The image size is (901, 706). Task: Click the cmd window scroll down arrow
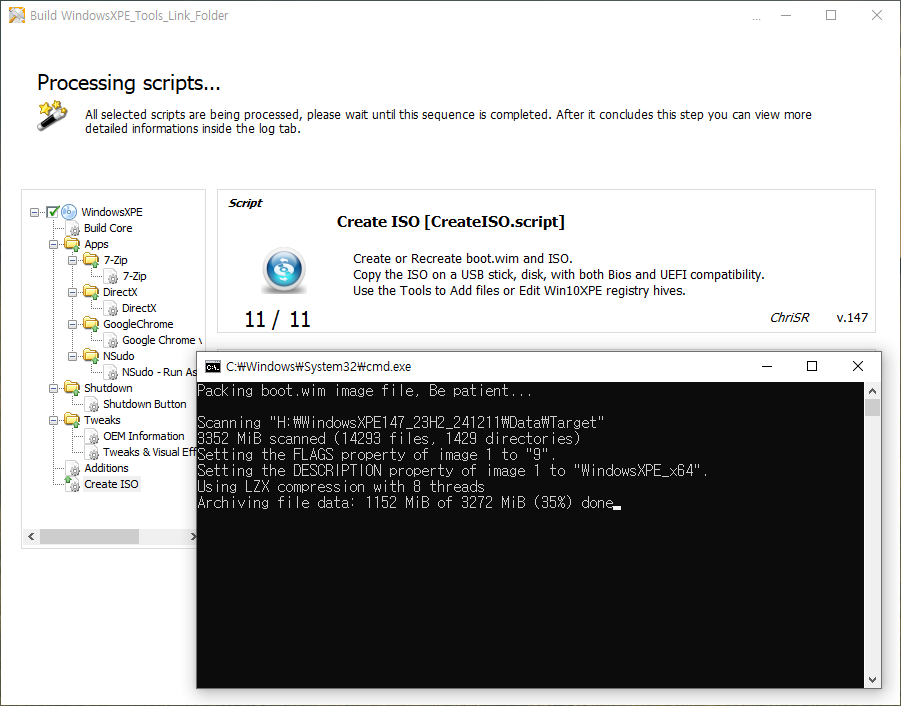[x=872, y=680]
